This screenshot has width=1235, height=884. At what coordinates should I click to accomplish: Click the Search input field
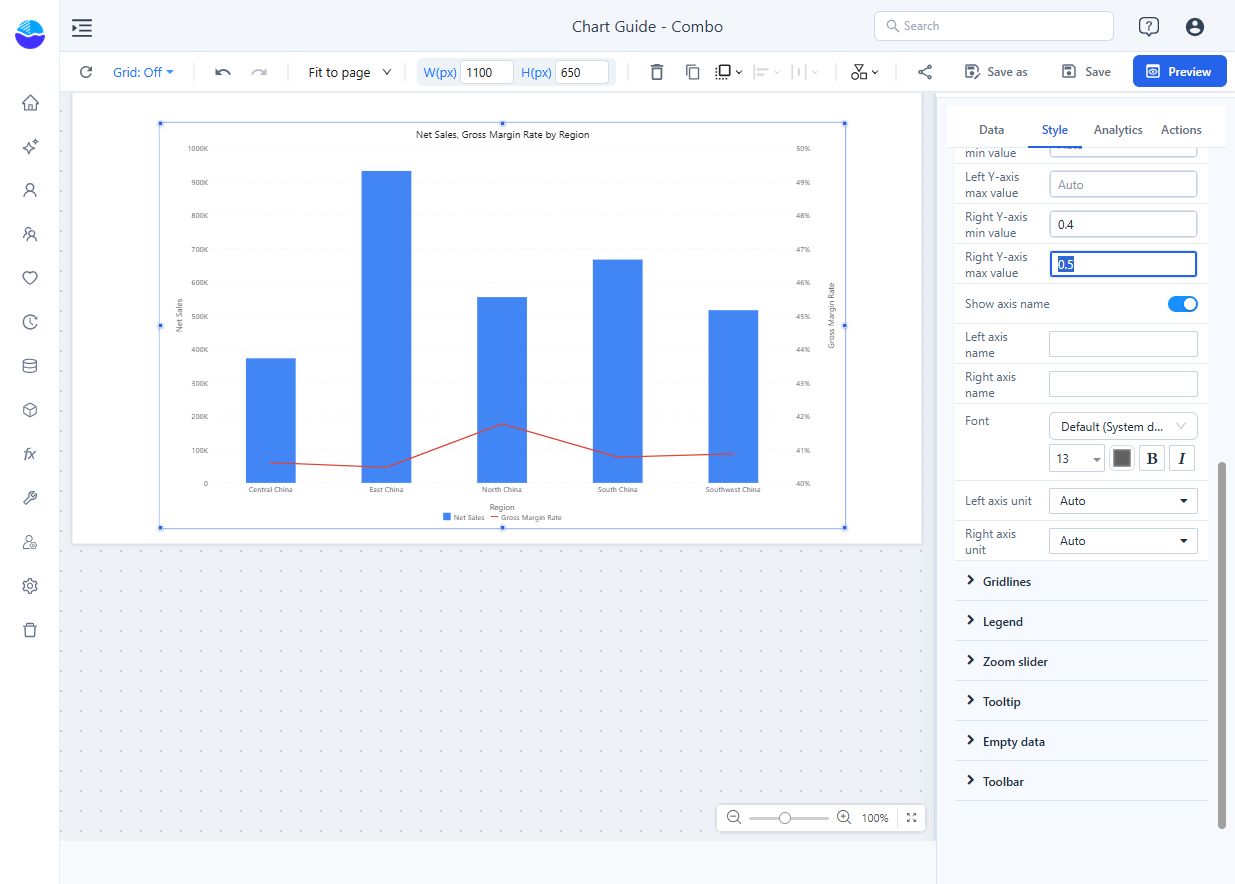[994, 26]
